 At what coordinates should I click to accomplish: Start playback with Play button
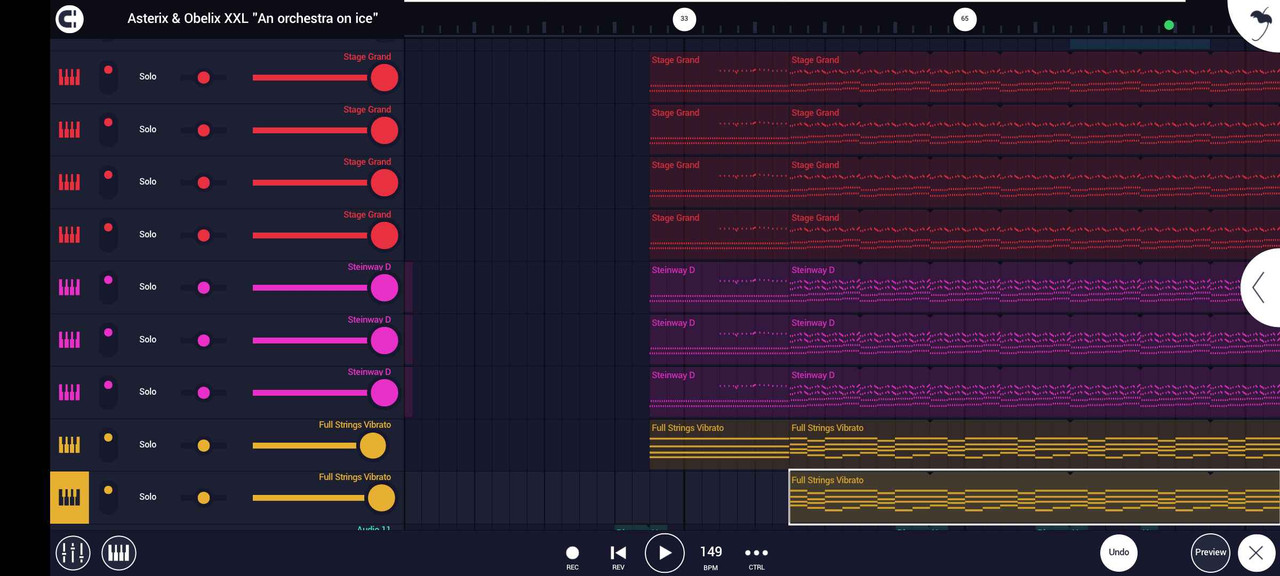[665, 553]
